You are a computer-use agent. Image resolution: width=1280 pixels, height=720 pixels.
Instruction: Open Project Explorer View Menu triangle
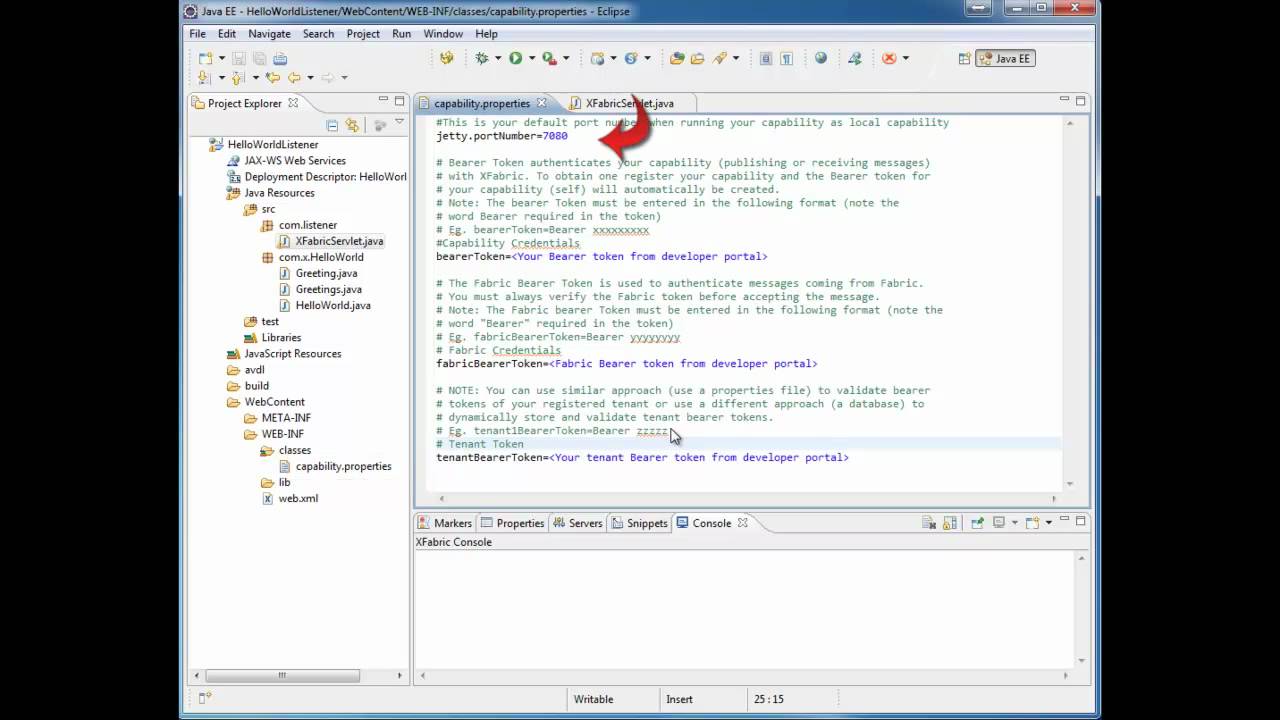[x=399, y=123]
